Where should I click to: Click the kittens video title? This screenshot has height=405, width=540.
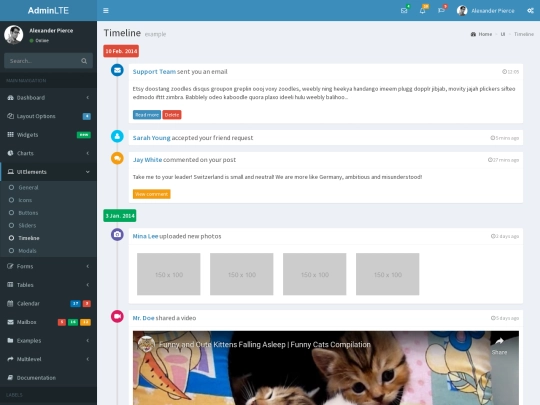[265, 344]
